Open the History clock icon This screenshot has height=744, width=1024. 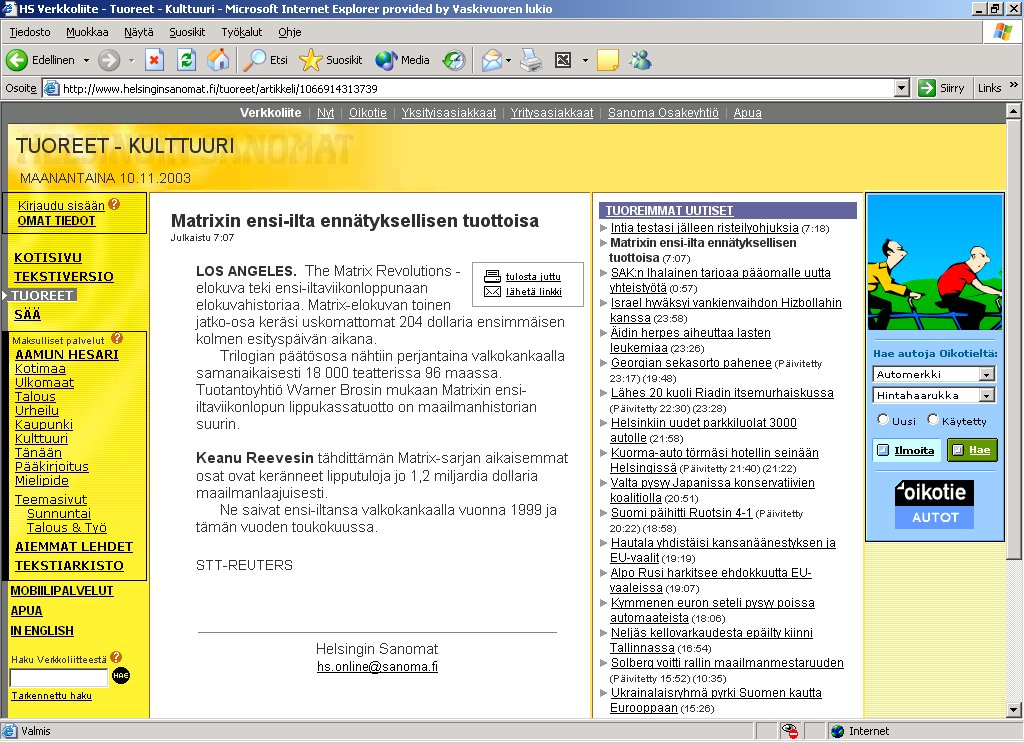point(453,60)
